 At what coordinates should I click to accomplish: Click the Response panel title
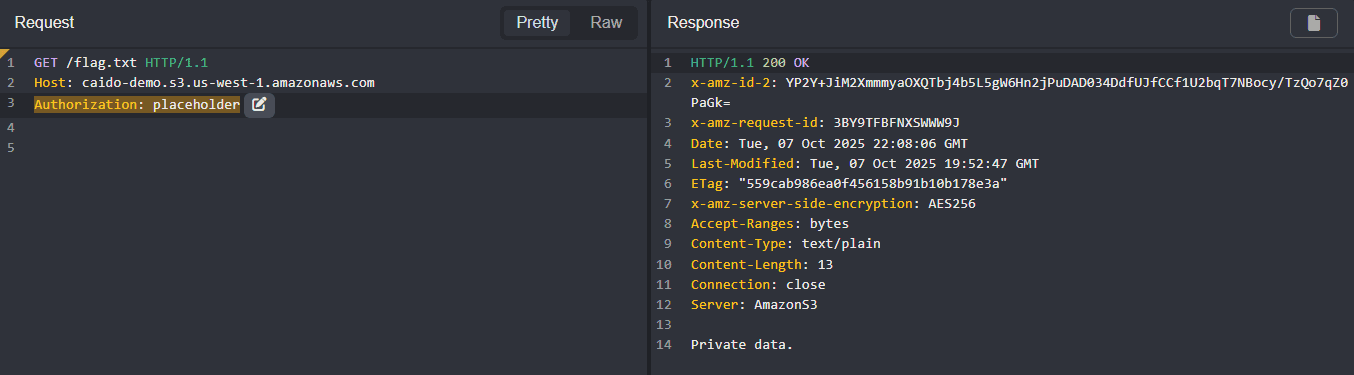(703, 23)
